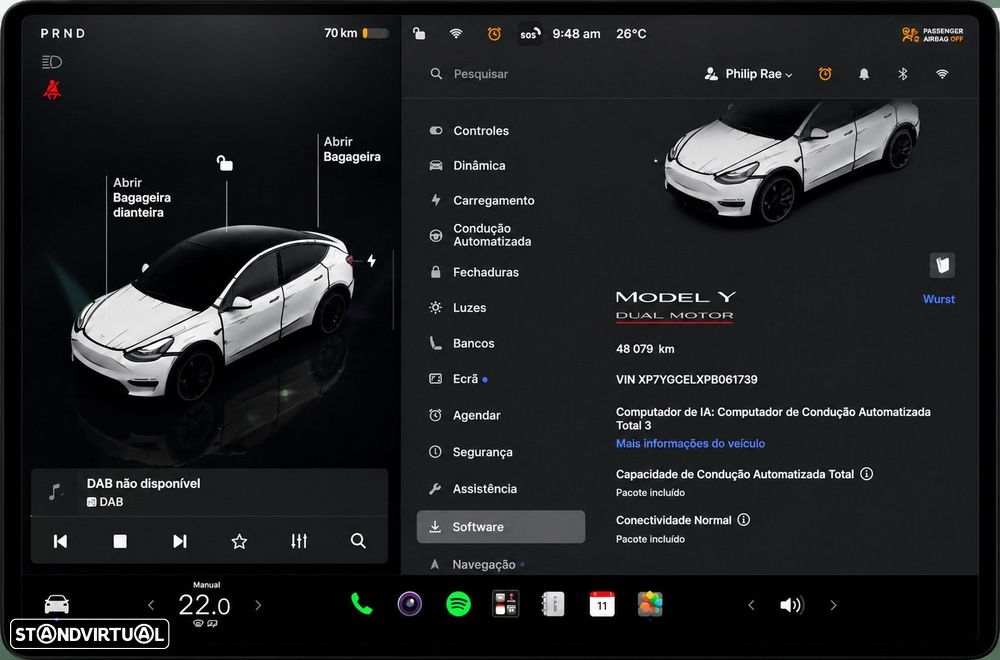Open the phone app in the dock

click(x=362, y=603)
